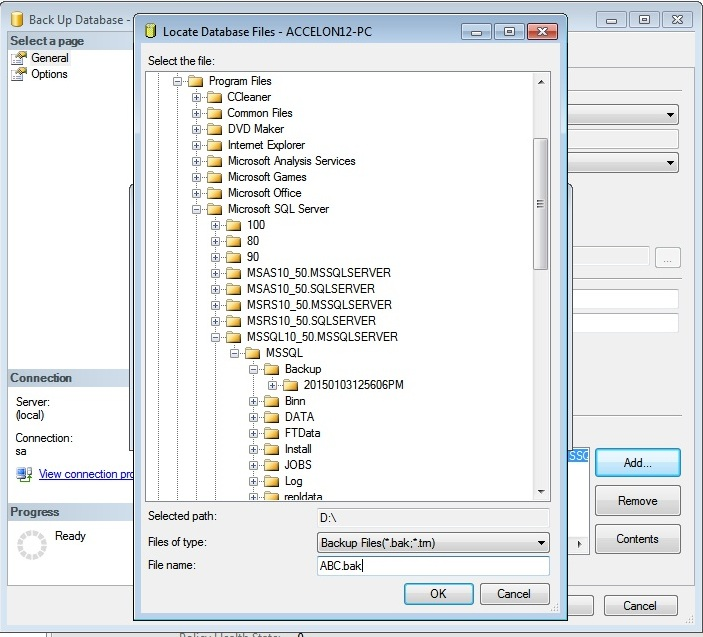Click the file tree vertical scrollbar thumb

pos(540,204)
